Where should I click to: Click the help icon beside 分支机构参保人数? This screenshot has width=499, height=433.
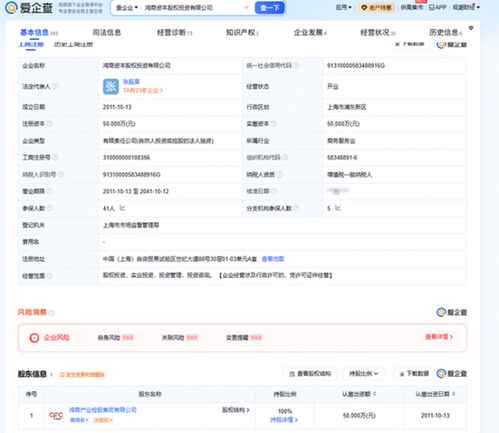tap(296, 208)
